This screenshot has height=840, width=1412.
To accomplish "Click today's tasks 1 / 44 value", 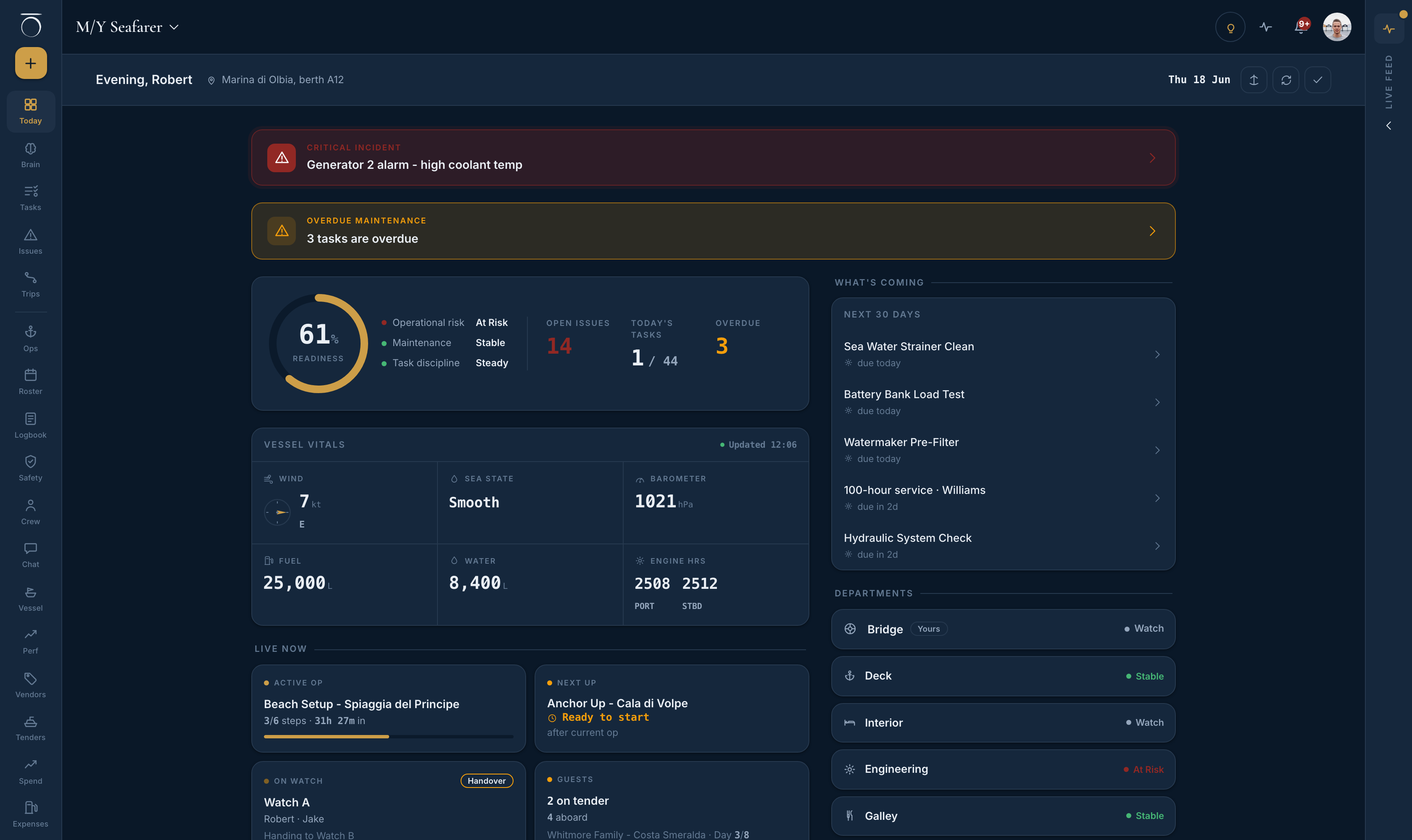I will coord(654,358).
